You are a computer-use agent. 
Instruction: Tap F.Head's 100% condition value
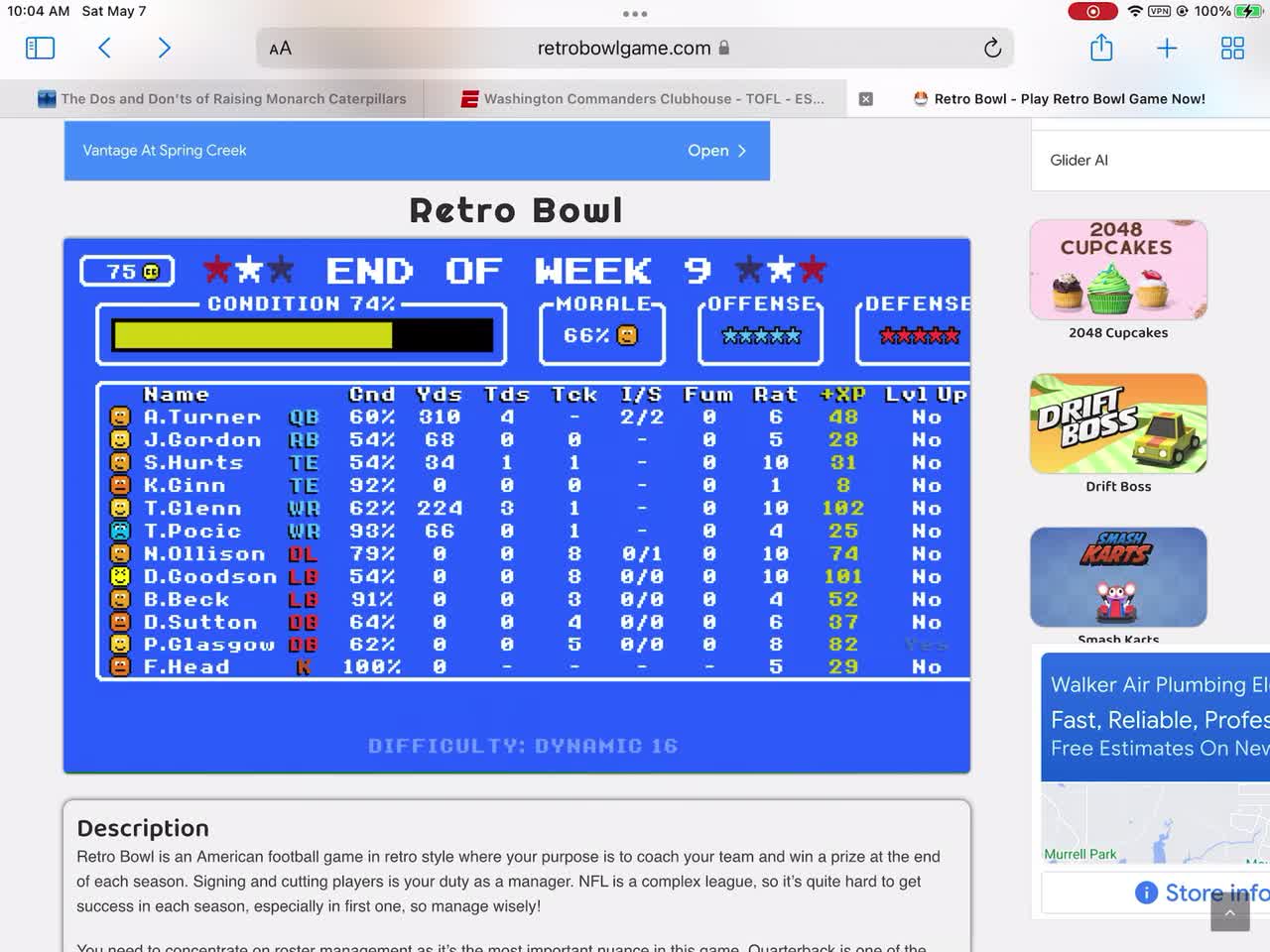point(372,667)
